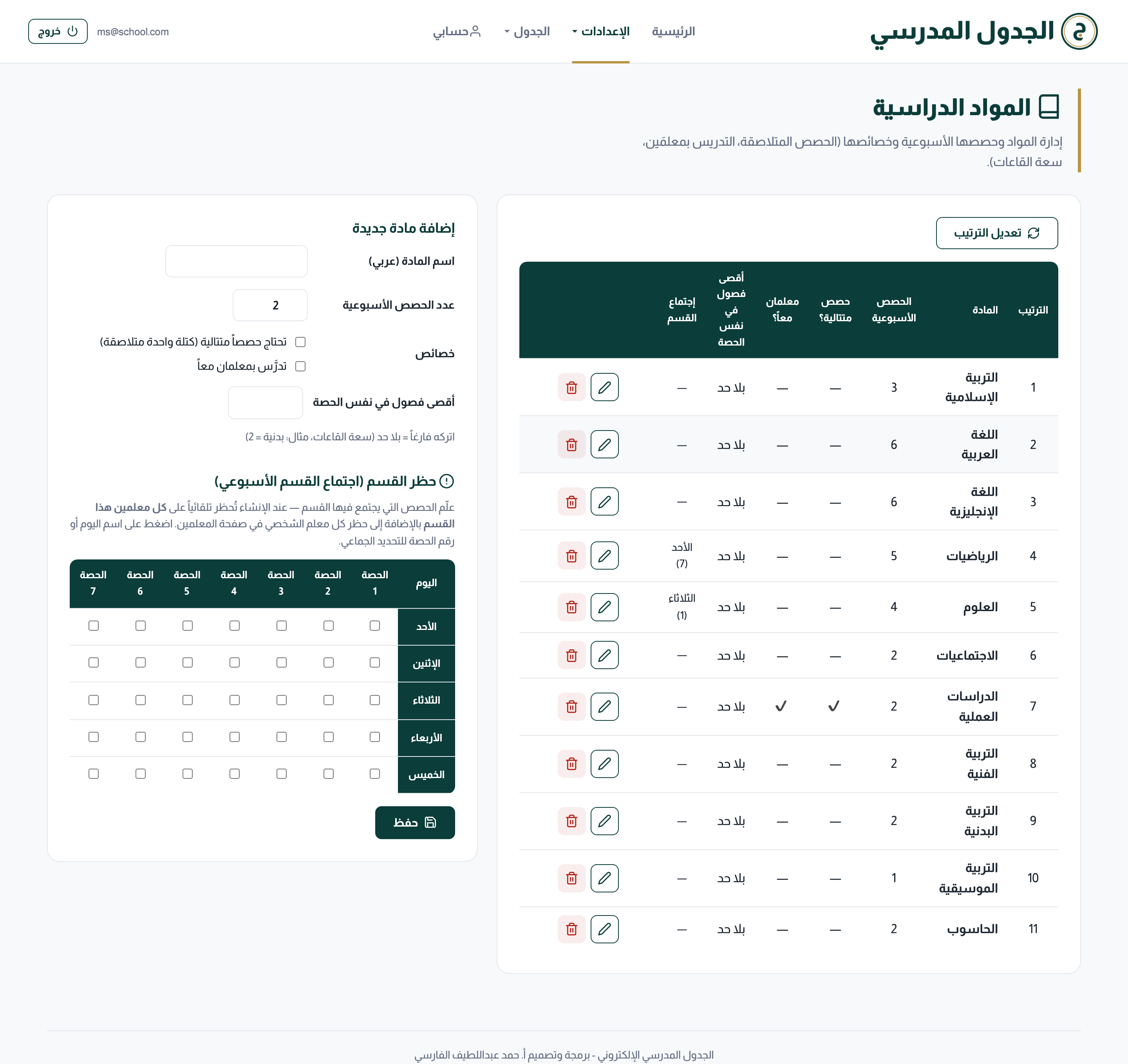Delete the الدراسات العملية subject
Screen dimensions: 1128x1064
(x=571, y=706)
